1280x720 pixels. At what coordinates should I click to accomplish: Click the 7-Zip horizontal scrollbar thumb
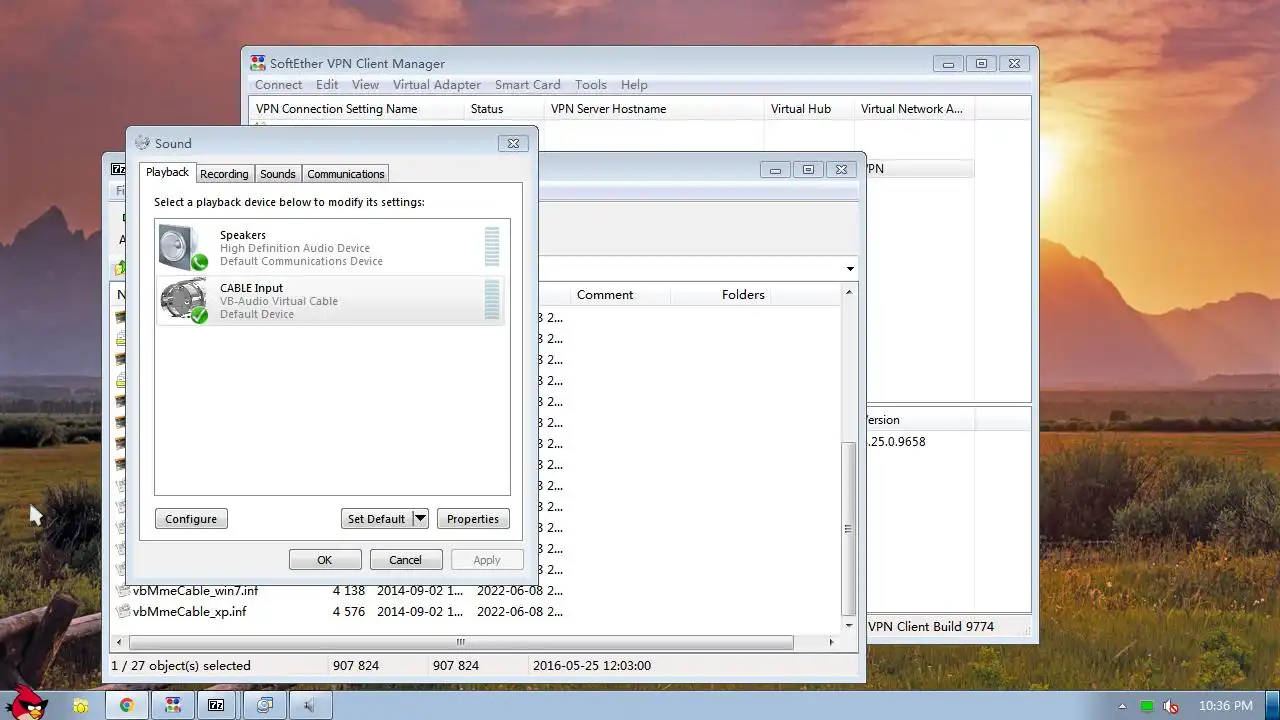point(461,642)
